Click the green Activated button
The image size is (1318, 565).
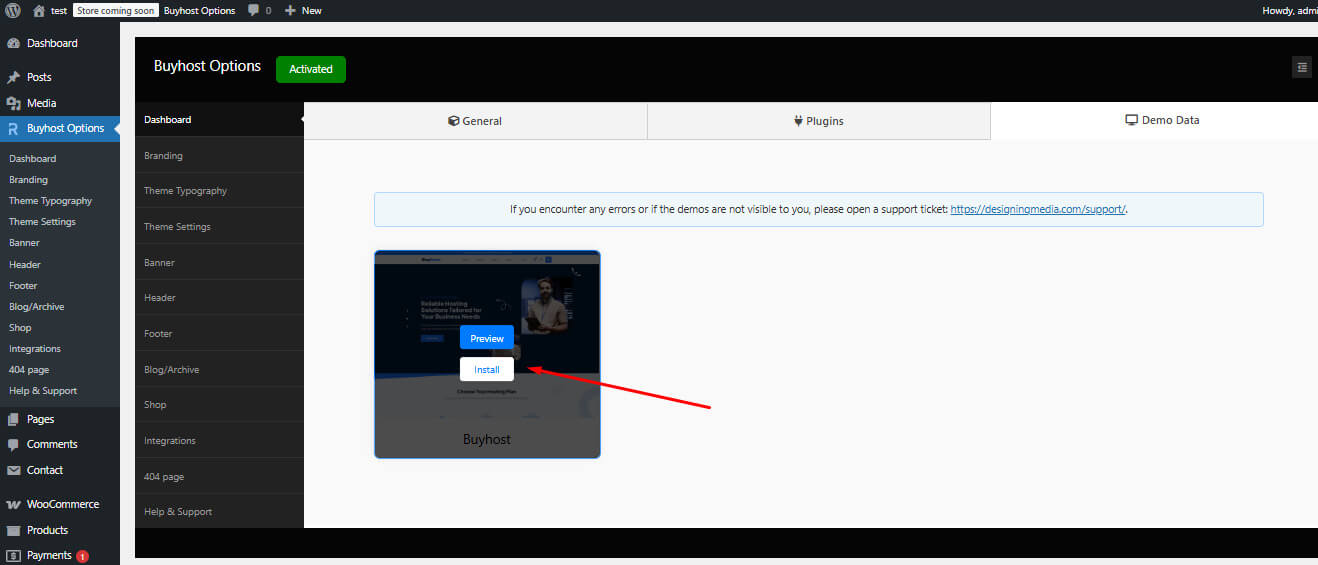(311, 69)
